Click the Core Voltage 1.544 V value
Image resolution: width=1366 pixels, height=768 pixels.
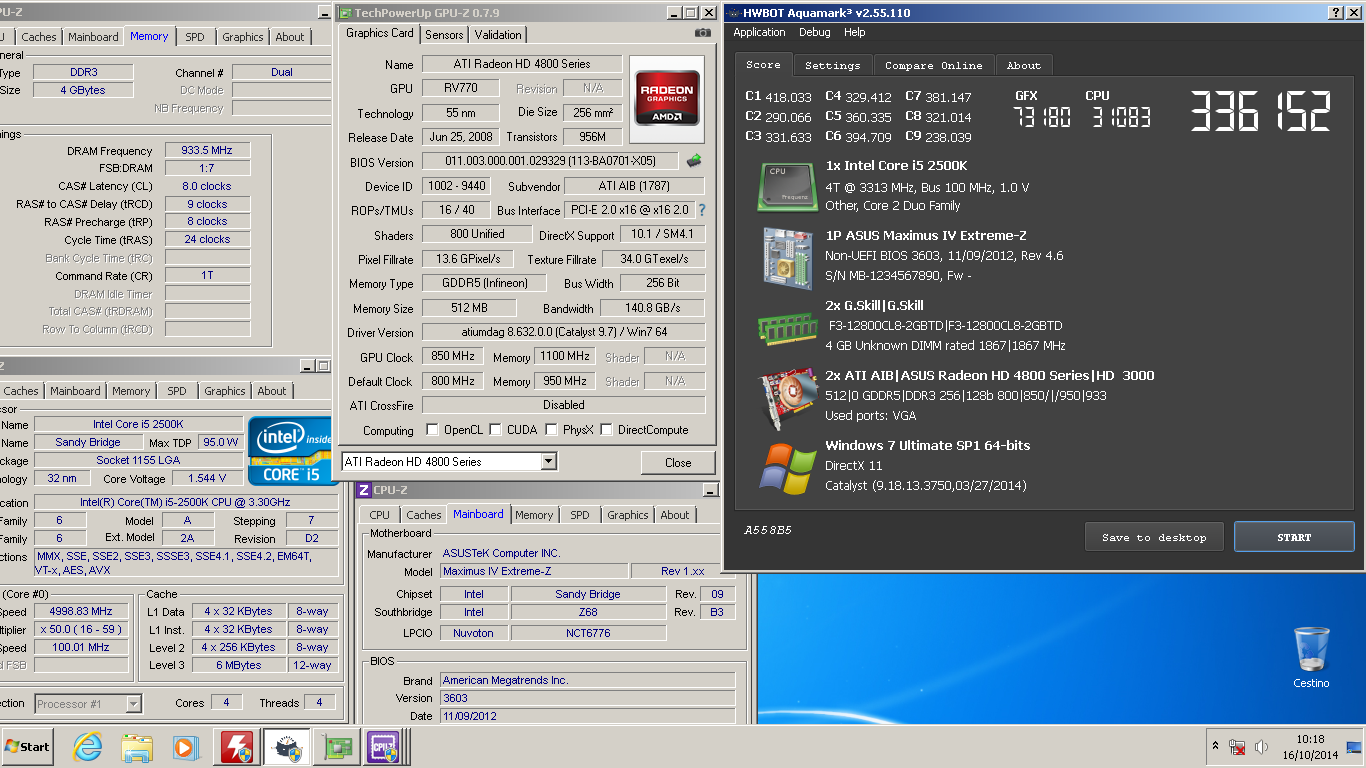[207, 478]
